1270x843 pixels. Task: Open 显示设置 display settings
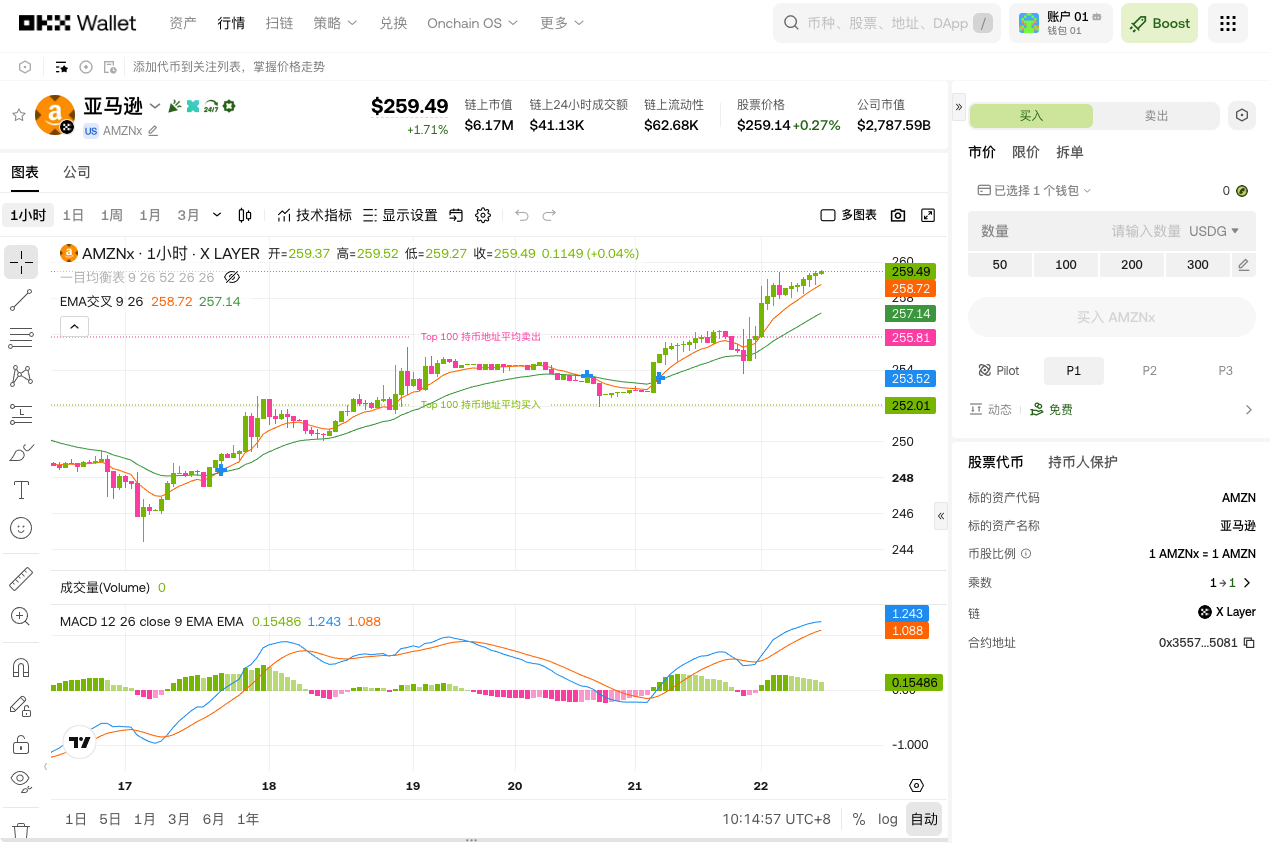(x=399, y=215)
